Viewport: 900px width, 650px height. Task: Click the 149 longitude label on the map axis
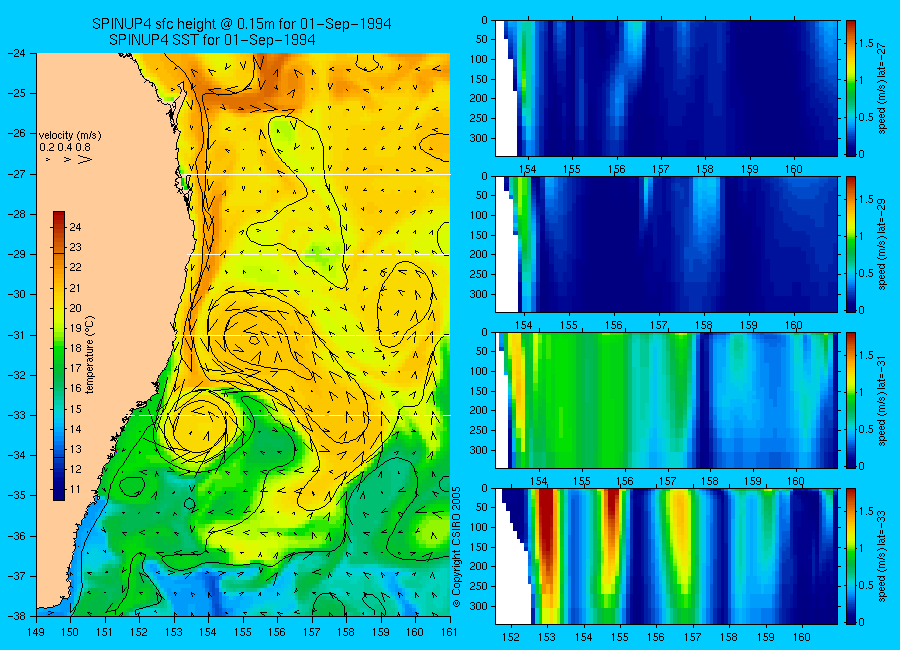pos(36,632)
